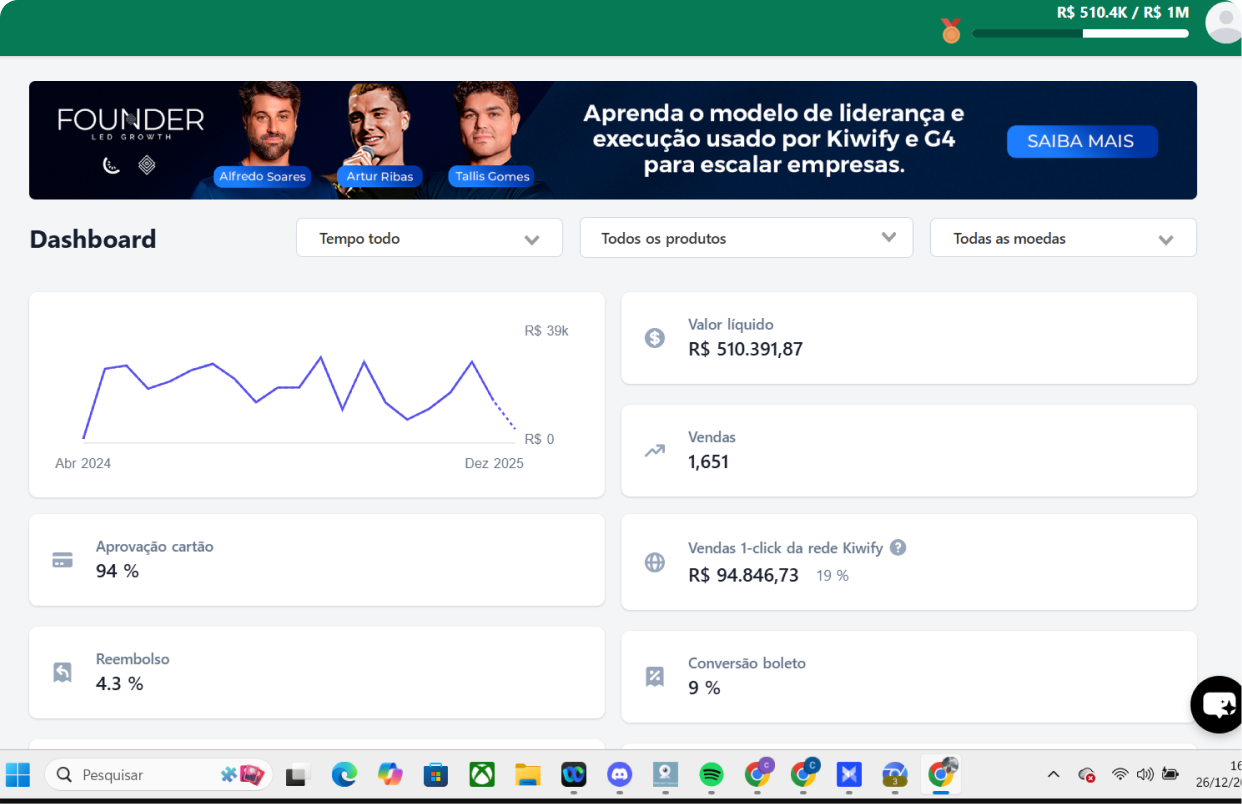The height and width of the screenshot is (804, 1242).
Task: Click the Vendas trend arrow icon
Action: point(654,450)
